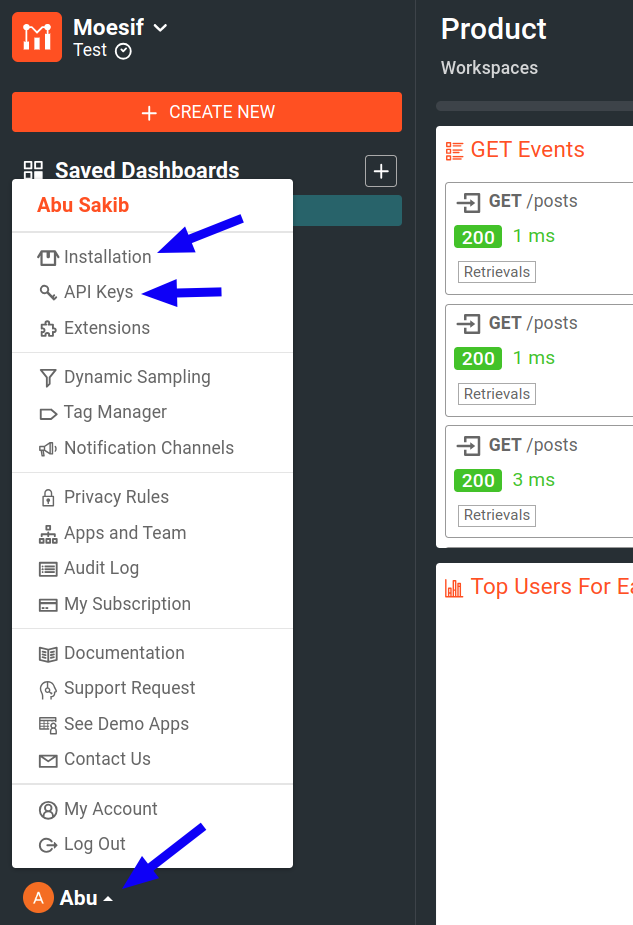Screen dimensions: 633x925
Task: Click the Moesif logo icon
Action: (x=37, y=37)
